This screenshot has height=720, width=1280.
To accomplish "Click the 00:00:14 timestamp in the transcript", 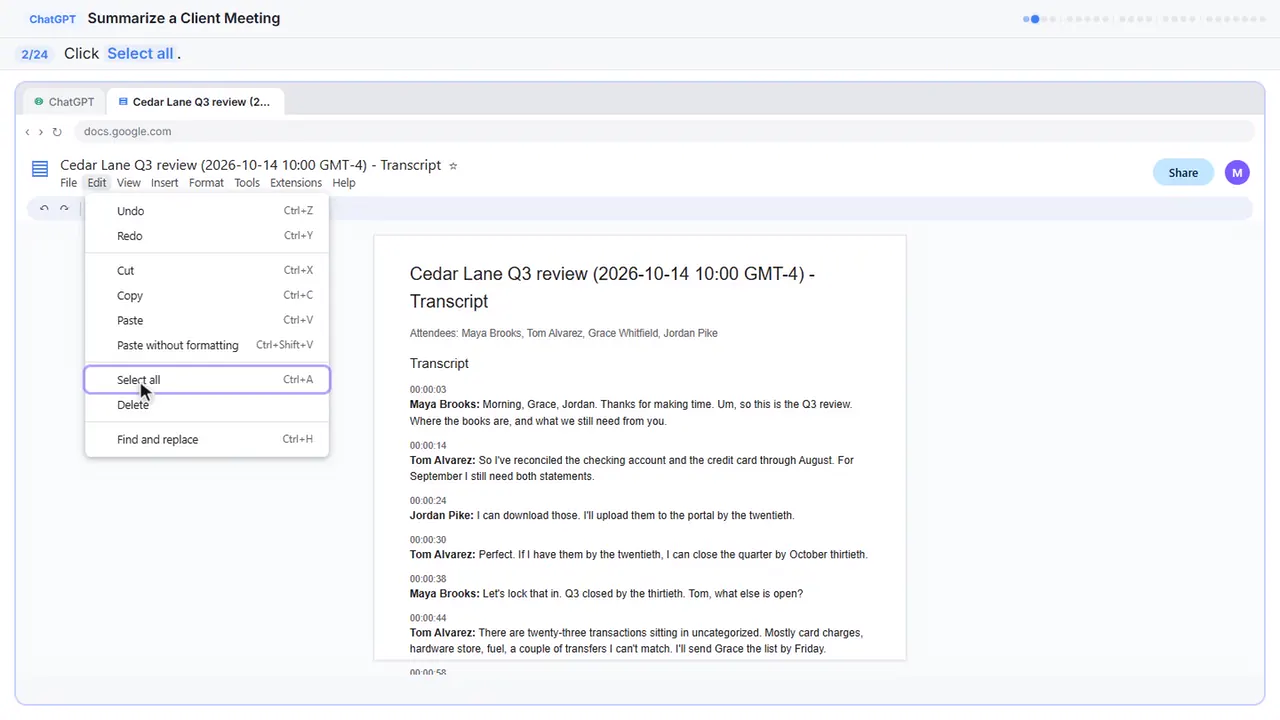I will pos(428,446).
